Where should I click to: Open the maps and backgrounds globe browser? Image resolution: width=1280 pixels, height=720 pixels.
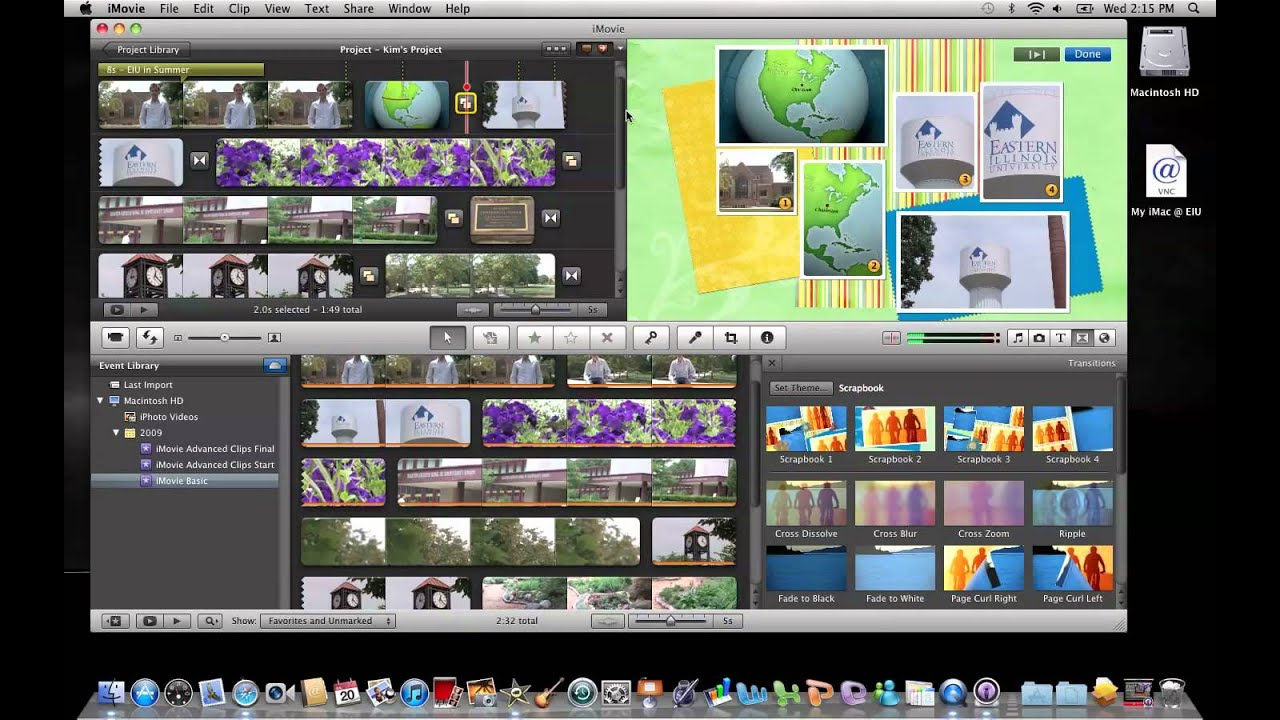[1105, 338]
